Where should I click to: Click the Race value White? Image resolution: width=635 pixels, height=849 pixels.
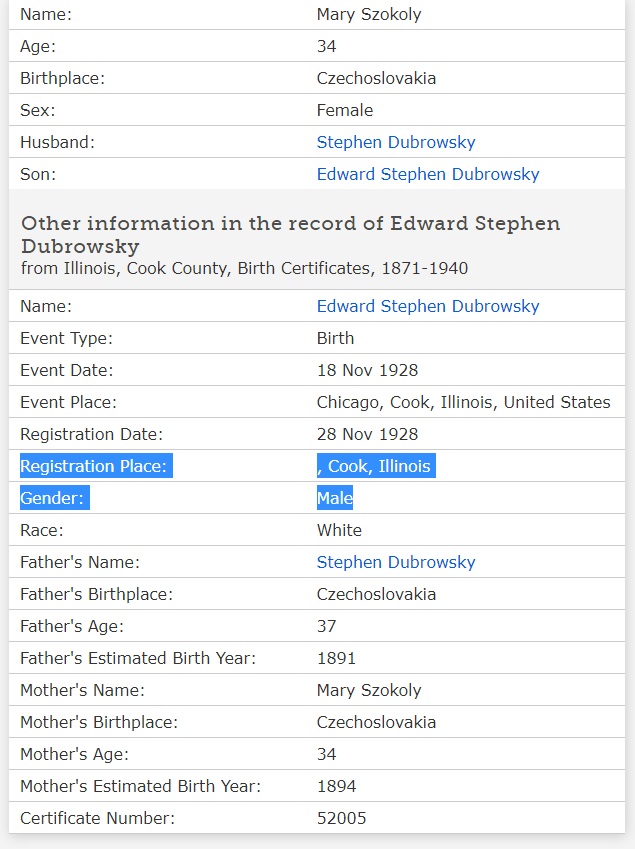(x=339, y=530)
